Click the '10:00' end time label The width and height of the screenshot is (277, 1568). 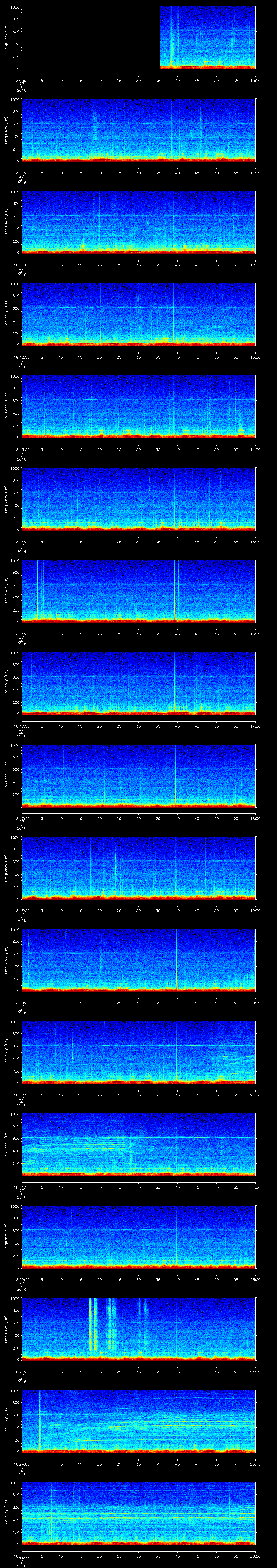click(x=256, y=80)
